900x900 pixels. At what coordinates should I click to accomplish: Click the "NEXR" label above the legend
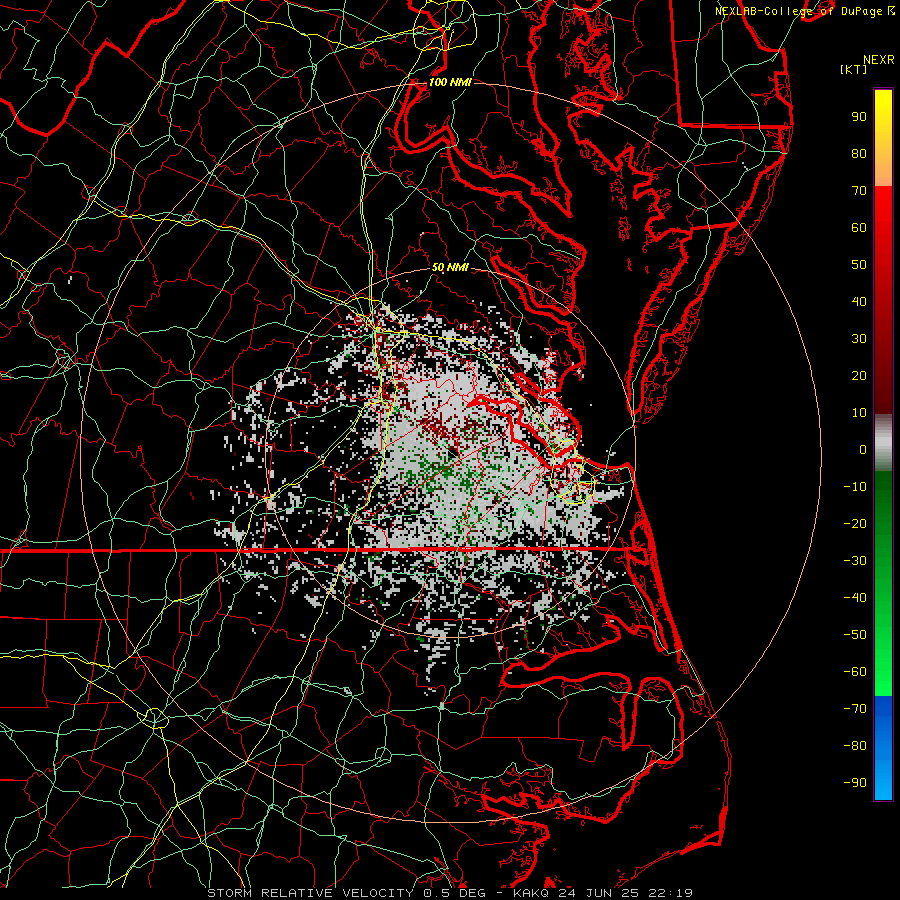tap(879, 60)
